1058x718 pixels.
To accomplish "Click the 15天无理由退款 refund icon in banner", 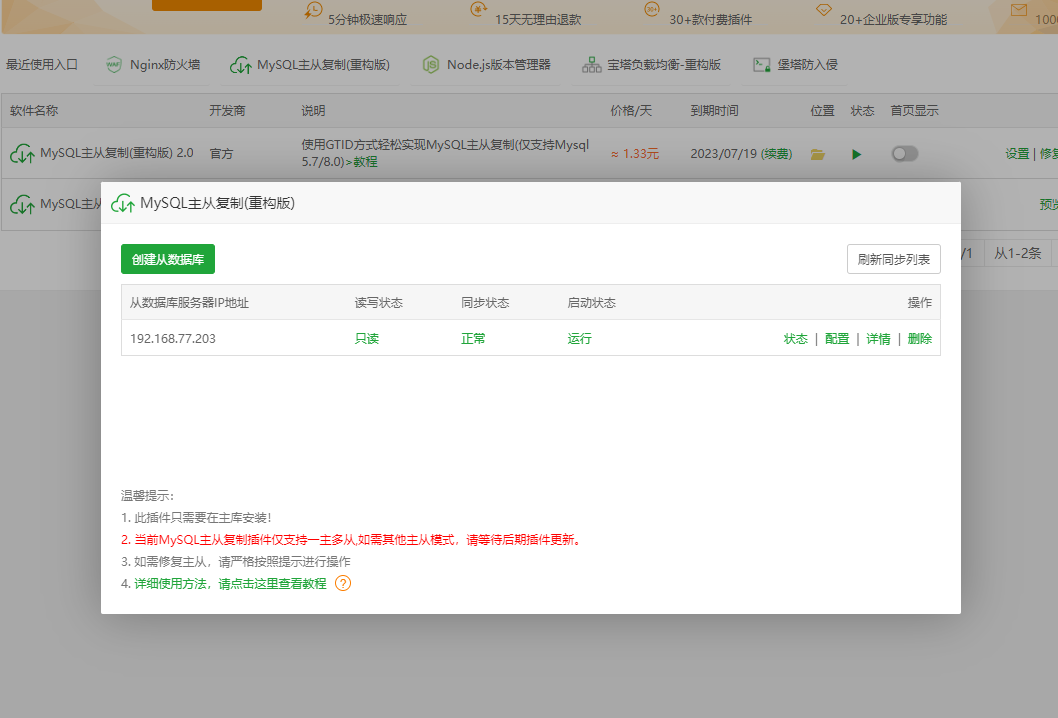I will 478,9.
